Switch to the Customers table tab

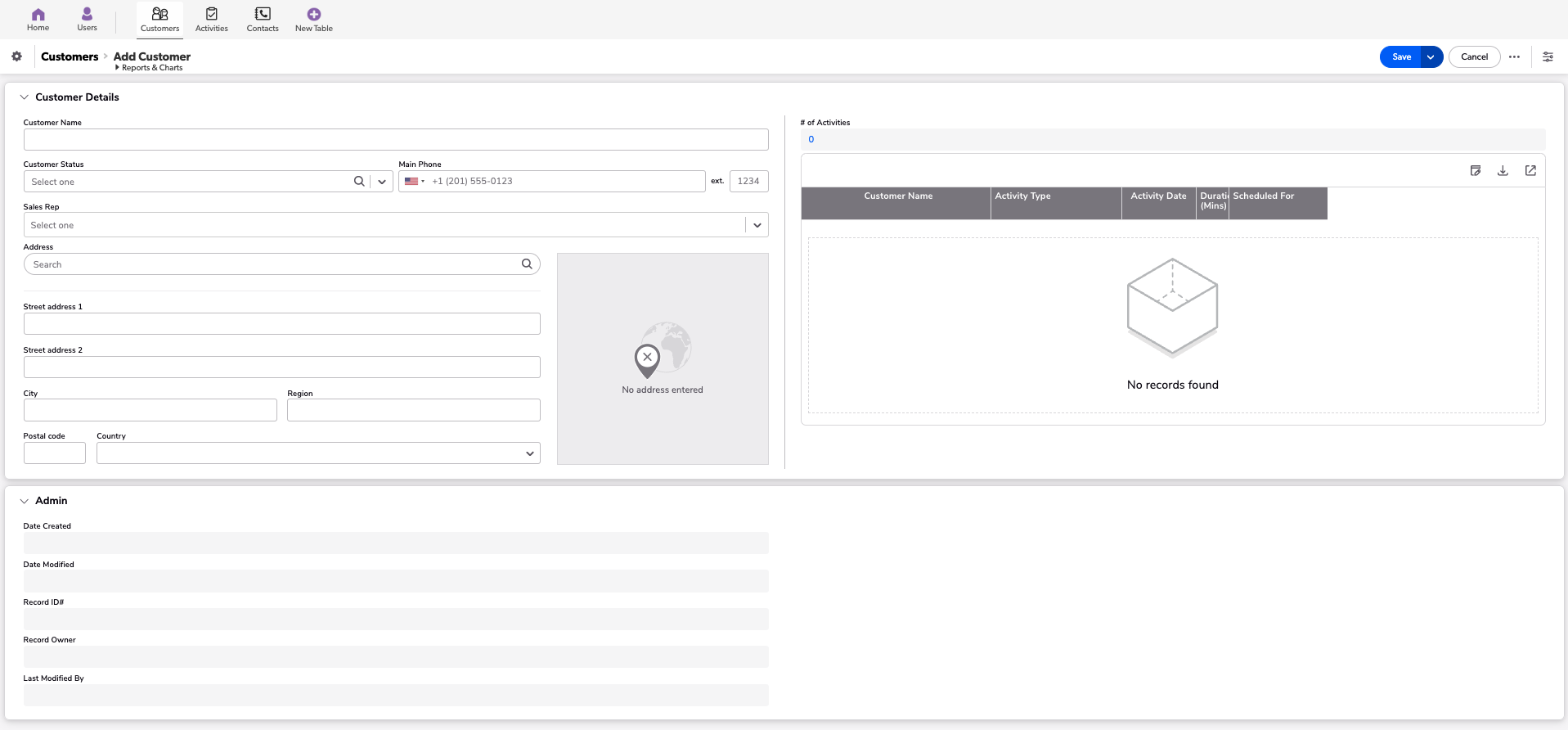click(159, 20)
